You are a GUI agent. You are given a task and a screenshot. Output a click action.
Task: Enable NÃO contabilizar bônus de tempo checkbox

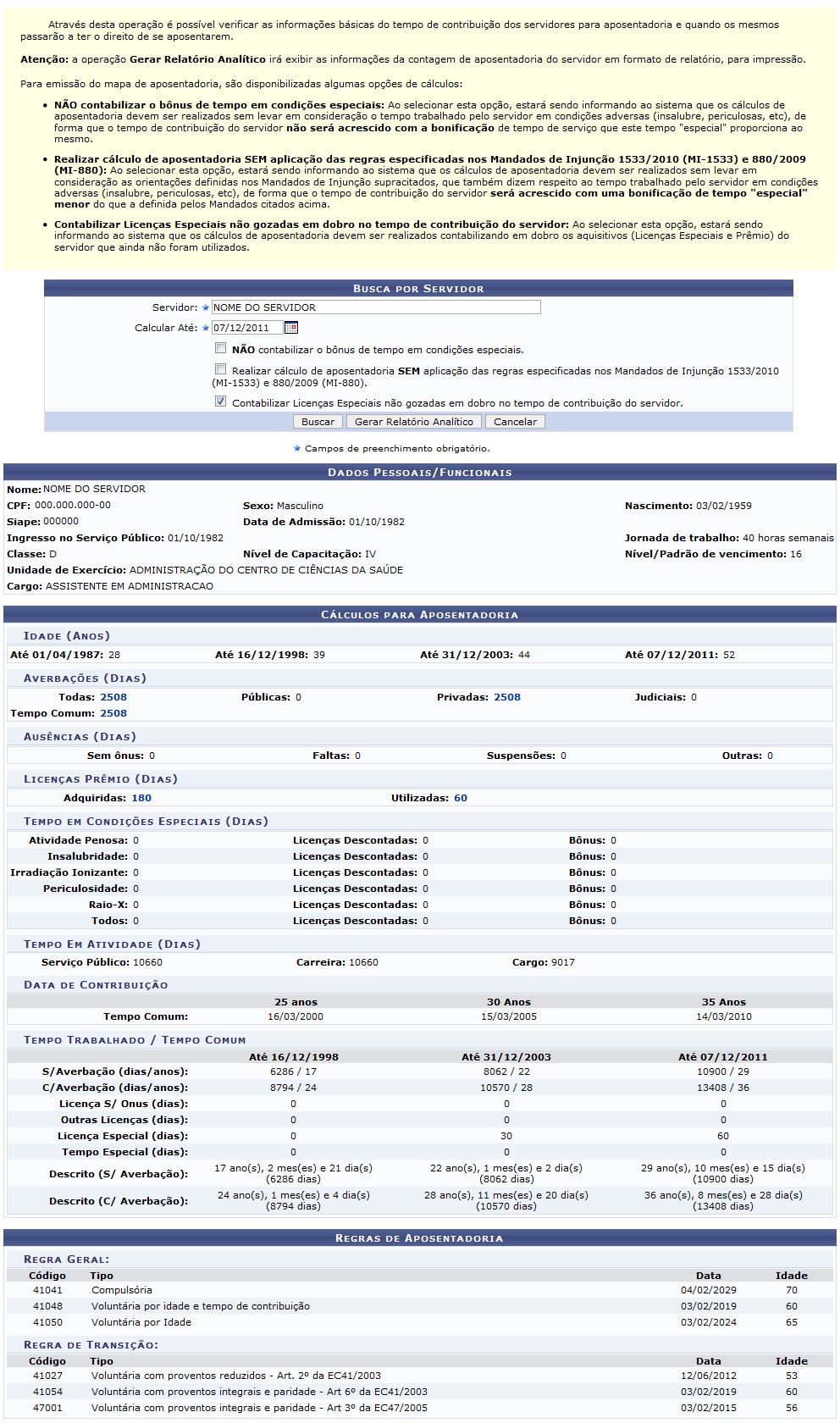(x=221, y=348)
